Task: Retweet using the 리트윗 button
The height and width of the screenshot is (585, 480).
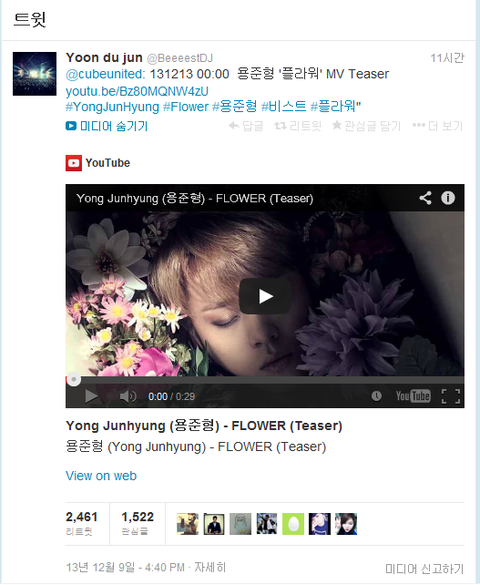Action: pyautogui.click(x=298, y=126)
